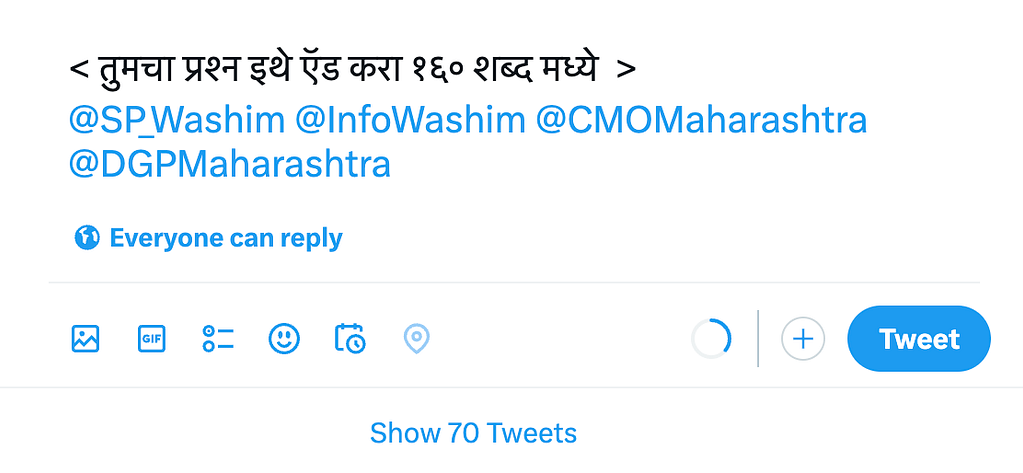Image resolution: width=1023 pixels, height=473 pixels.
Task: Place cursor in the Marathi placeholder text
Action: [352, 71]
